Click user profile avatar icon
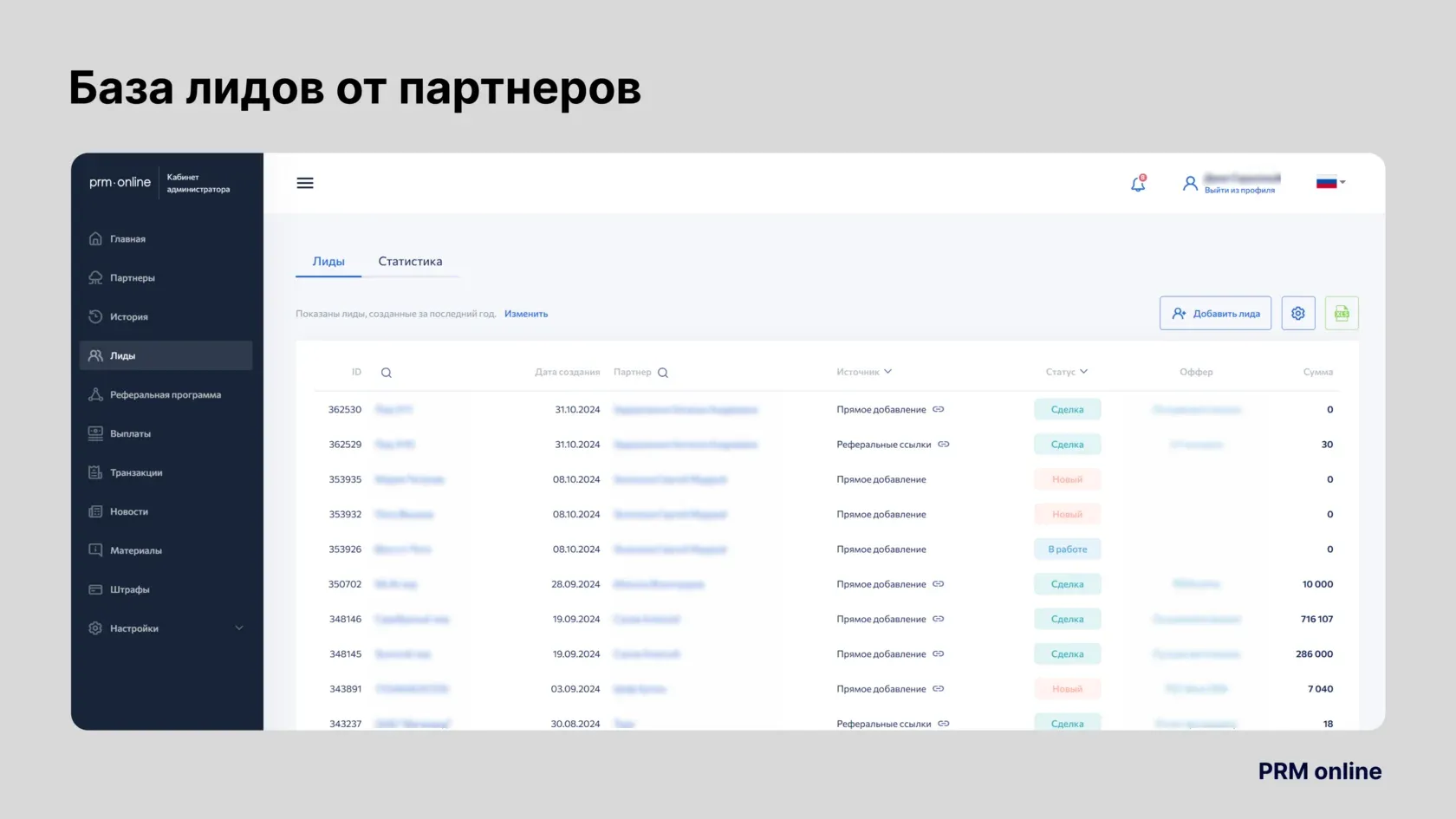Image resolution: width=1456 pixels, height=819 pixels. 1190,183
